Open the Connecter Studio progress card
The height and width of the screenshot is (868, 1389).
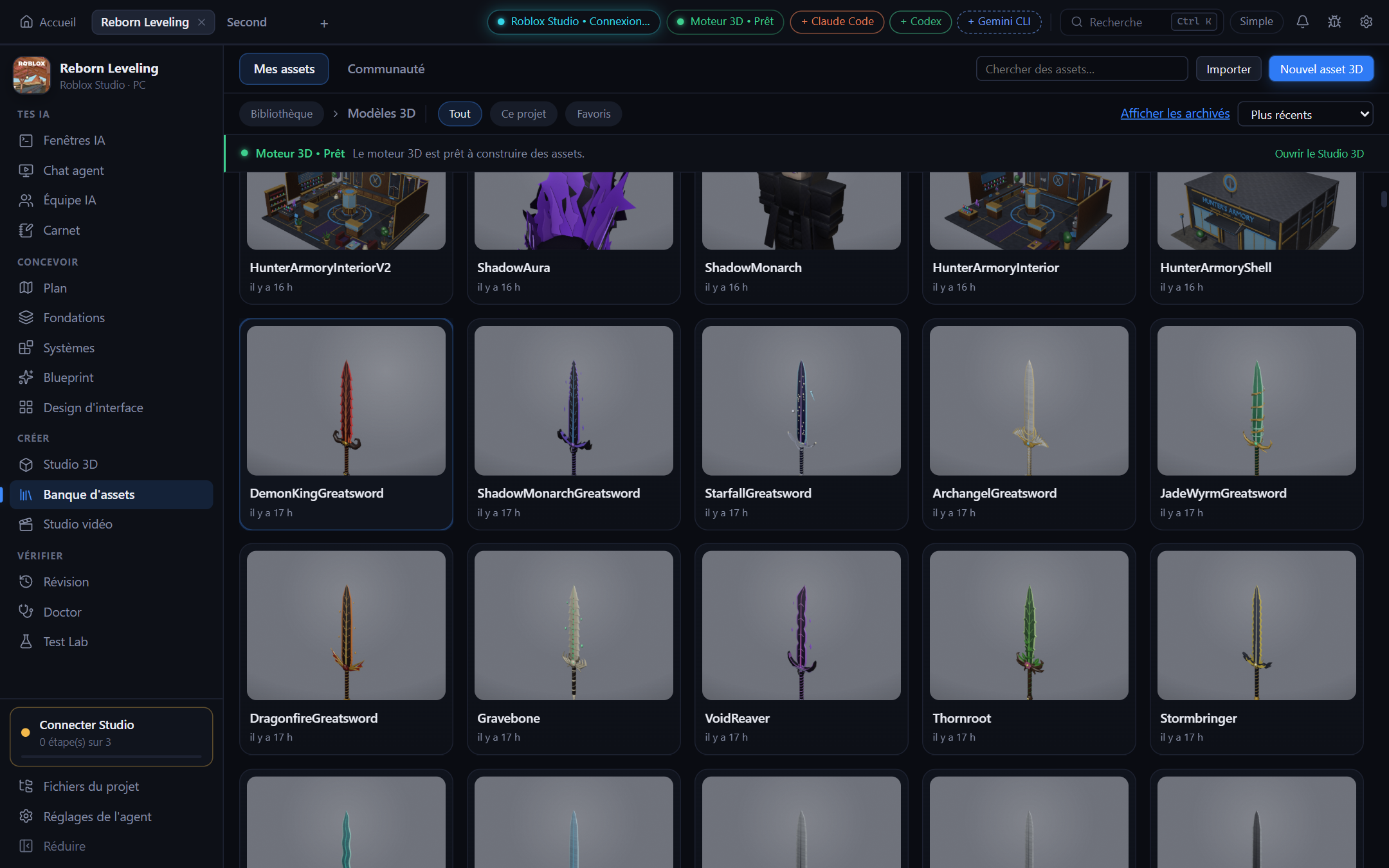click(x=111, y=737)
